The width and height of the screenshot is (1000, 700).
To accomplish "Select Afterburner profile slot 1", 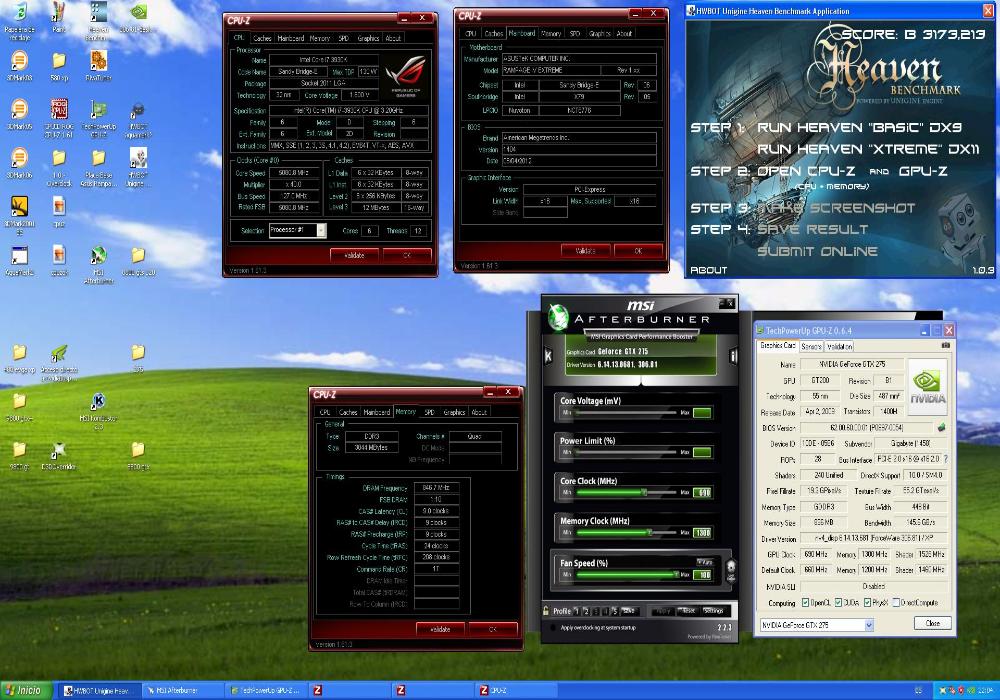I will [x=577, y=611].
